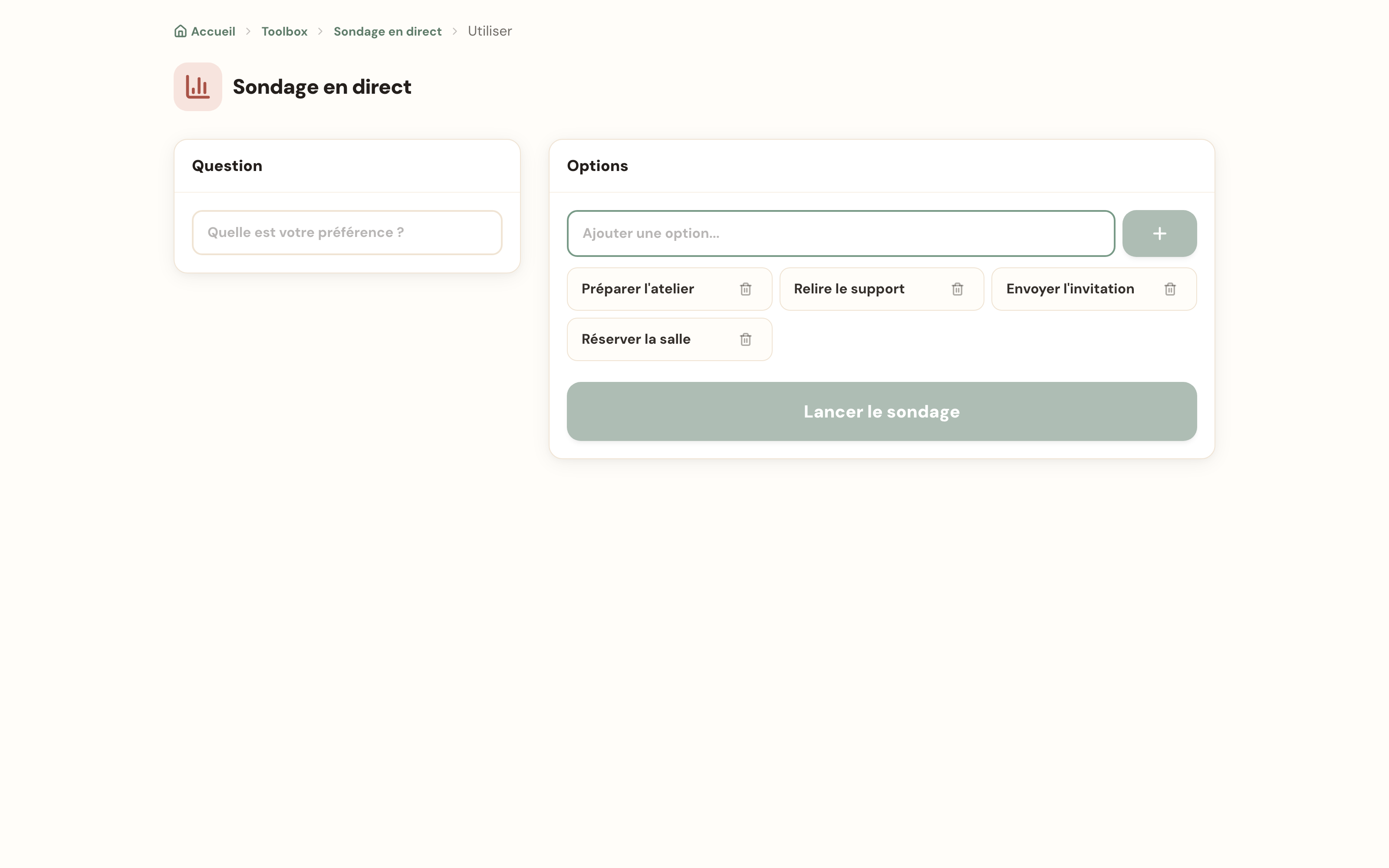Click the bar chart poll icon

197,87
